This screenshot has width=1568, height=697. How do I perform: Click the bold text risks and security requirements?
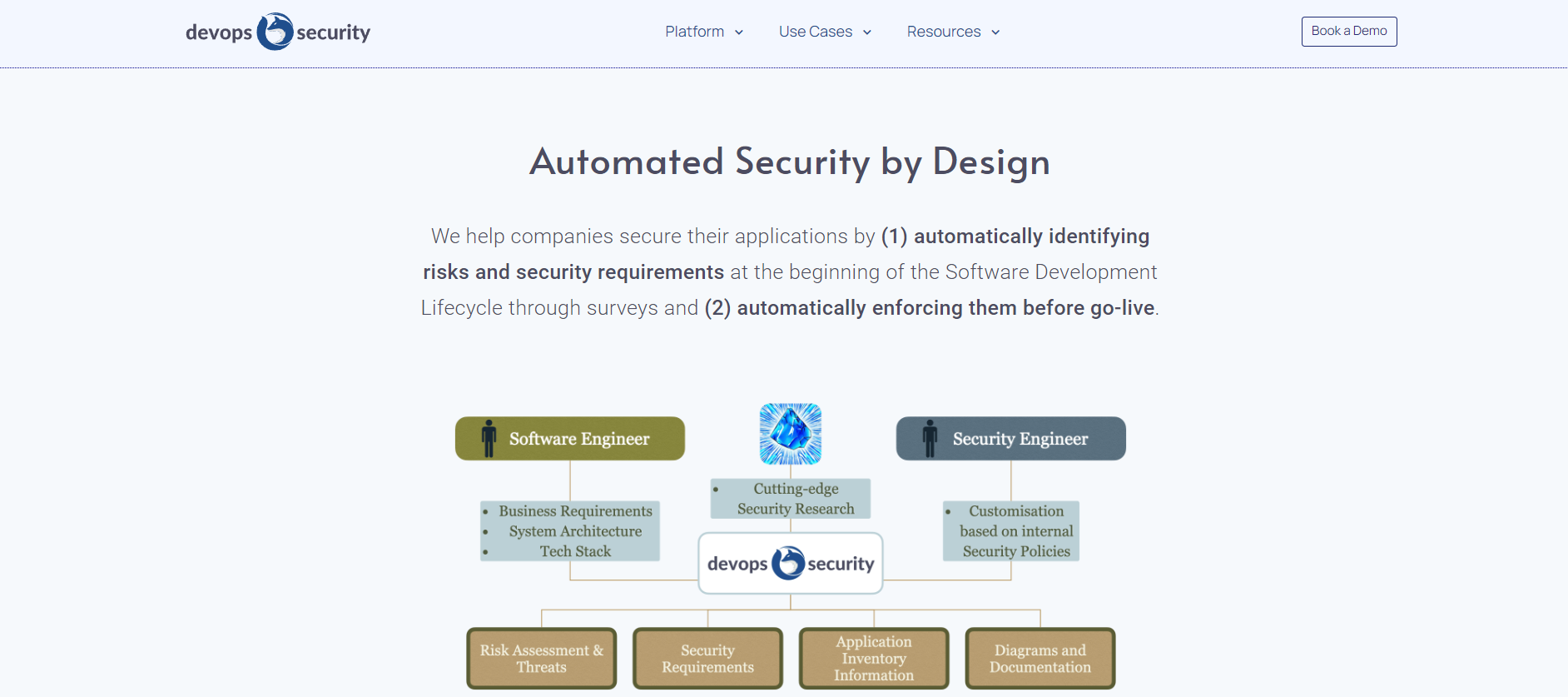pyautogui.click(x=573, y=272)
